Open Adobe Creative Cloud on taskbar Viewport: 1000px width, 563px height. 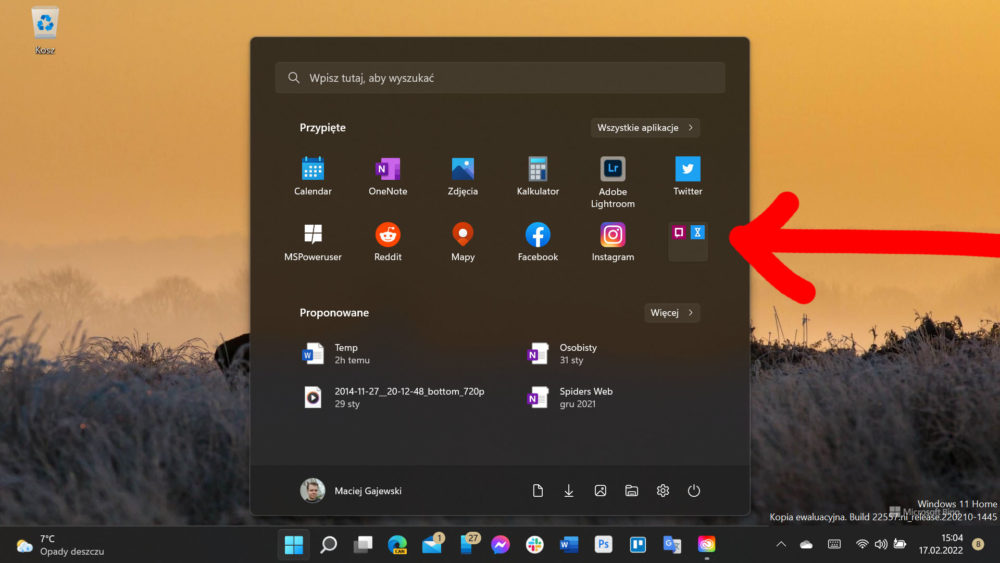(x=707, y=545)
